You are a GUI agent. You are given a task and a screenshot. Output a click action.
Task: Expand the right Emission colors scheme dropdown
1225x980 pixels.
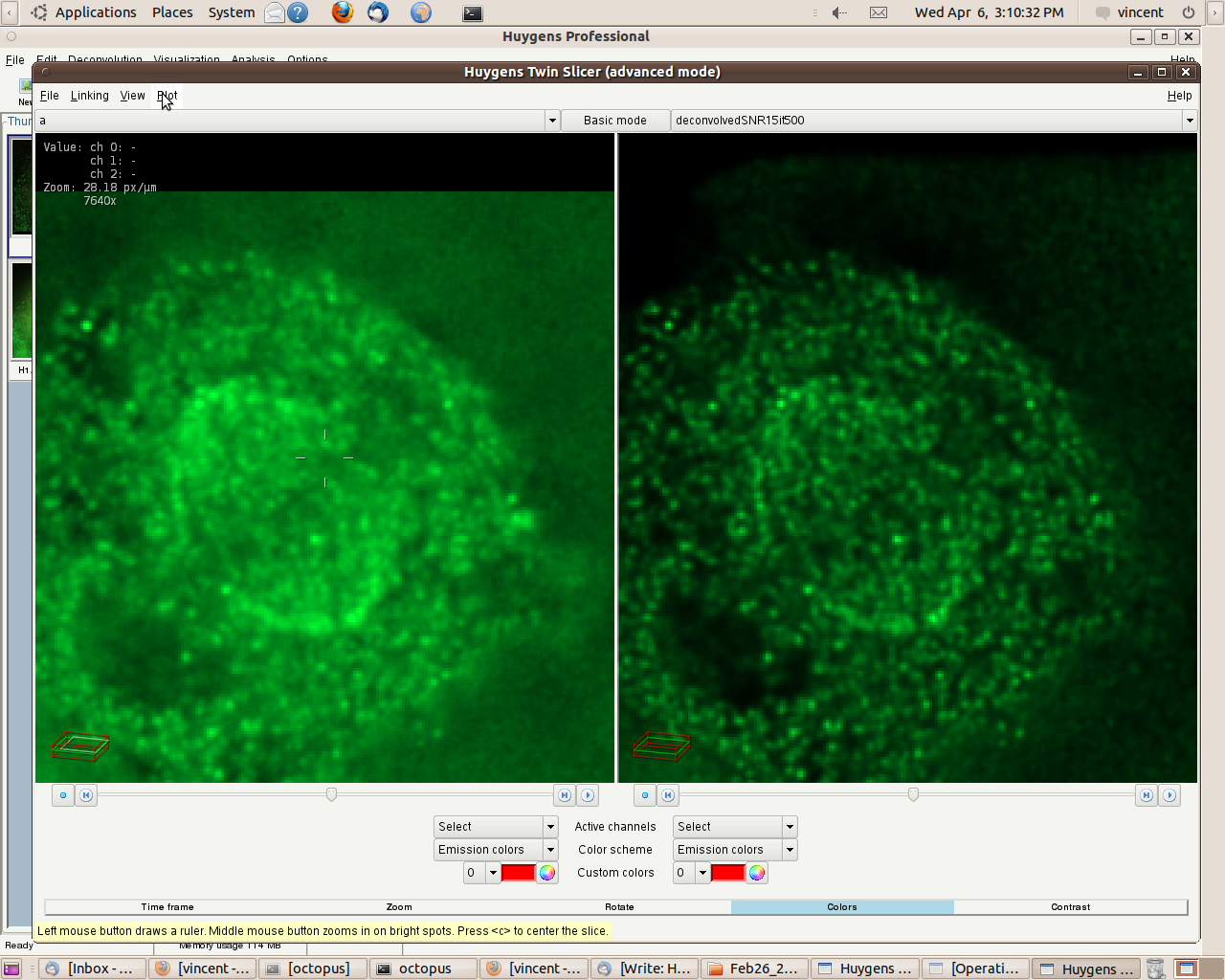tap(790, 850)
